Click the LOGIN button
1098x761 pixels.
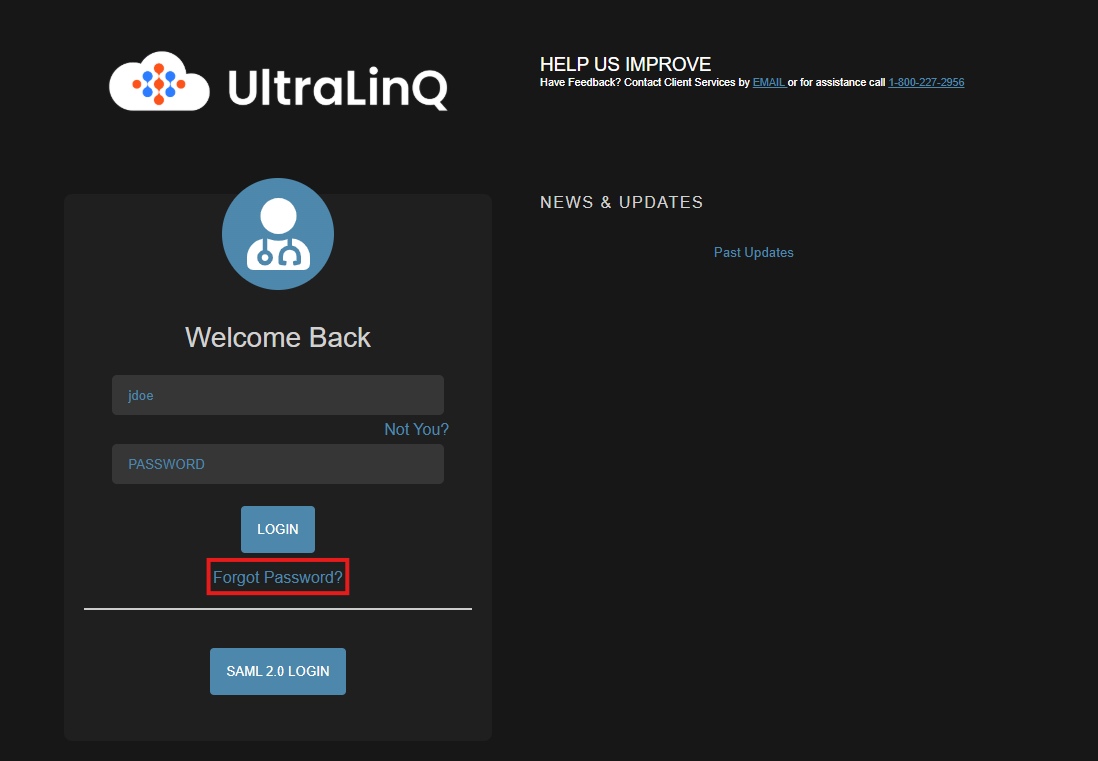point(278,529)
